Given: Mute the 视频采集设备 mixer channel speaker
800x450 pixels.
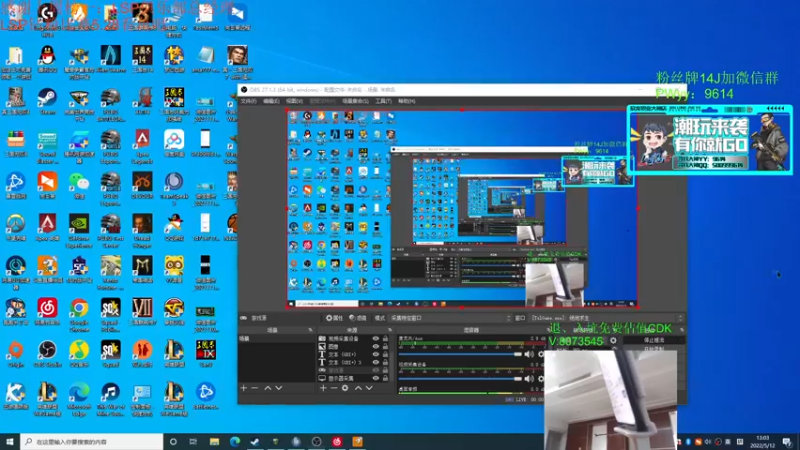Looking at the screenshot, I should click(529, 379).
